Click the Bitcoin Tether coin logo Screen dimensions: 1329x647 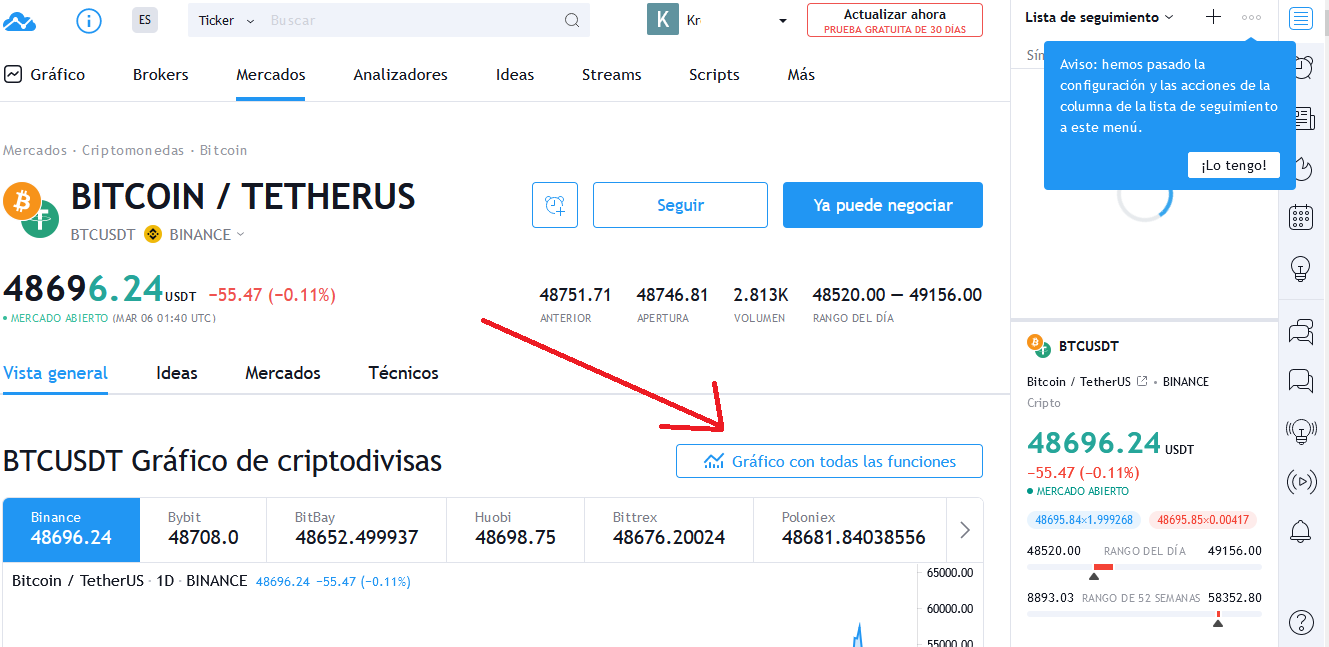click(31, 208)
